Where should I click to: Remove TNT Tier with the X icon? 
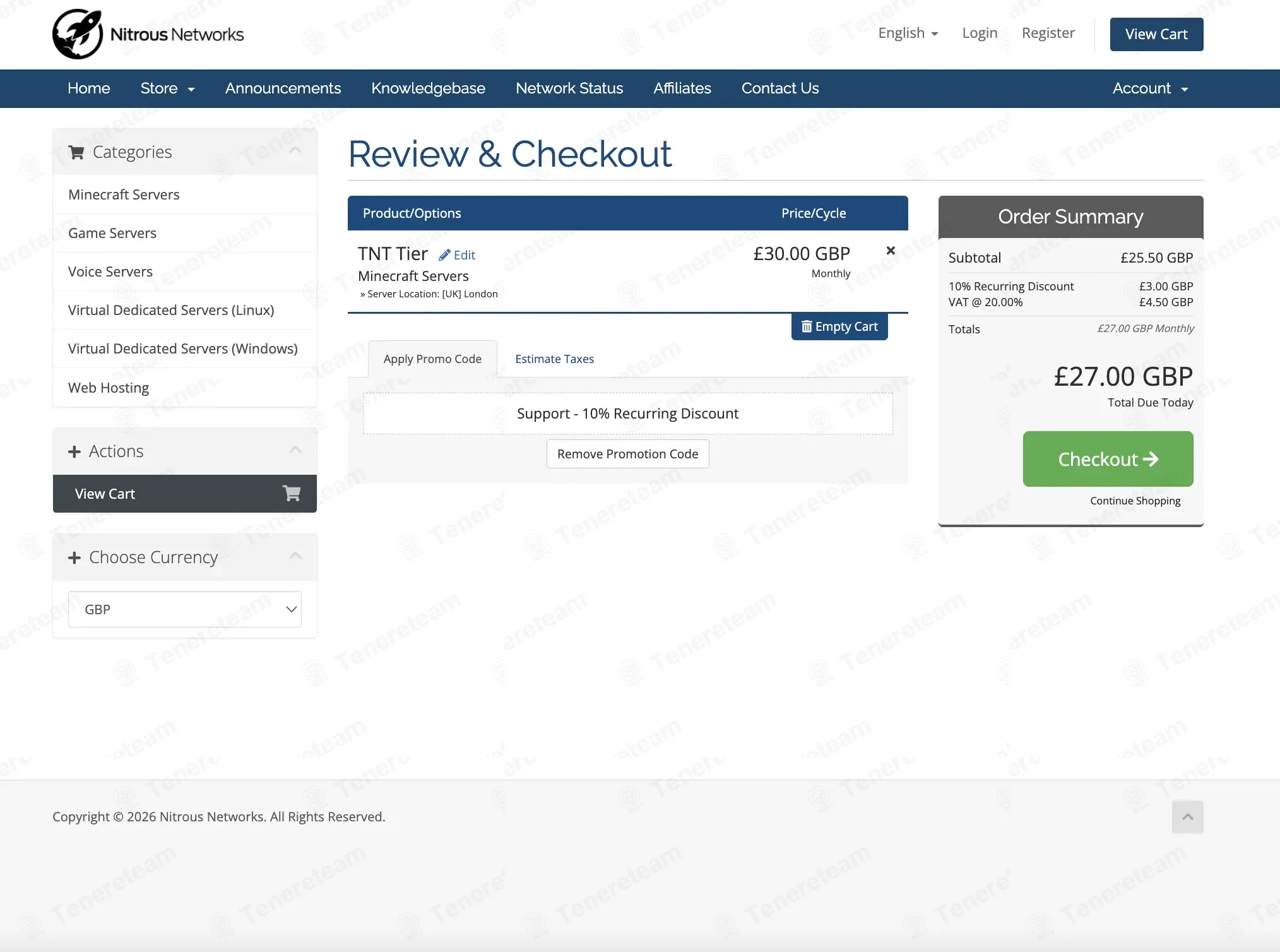pos(891,251)
